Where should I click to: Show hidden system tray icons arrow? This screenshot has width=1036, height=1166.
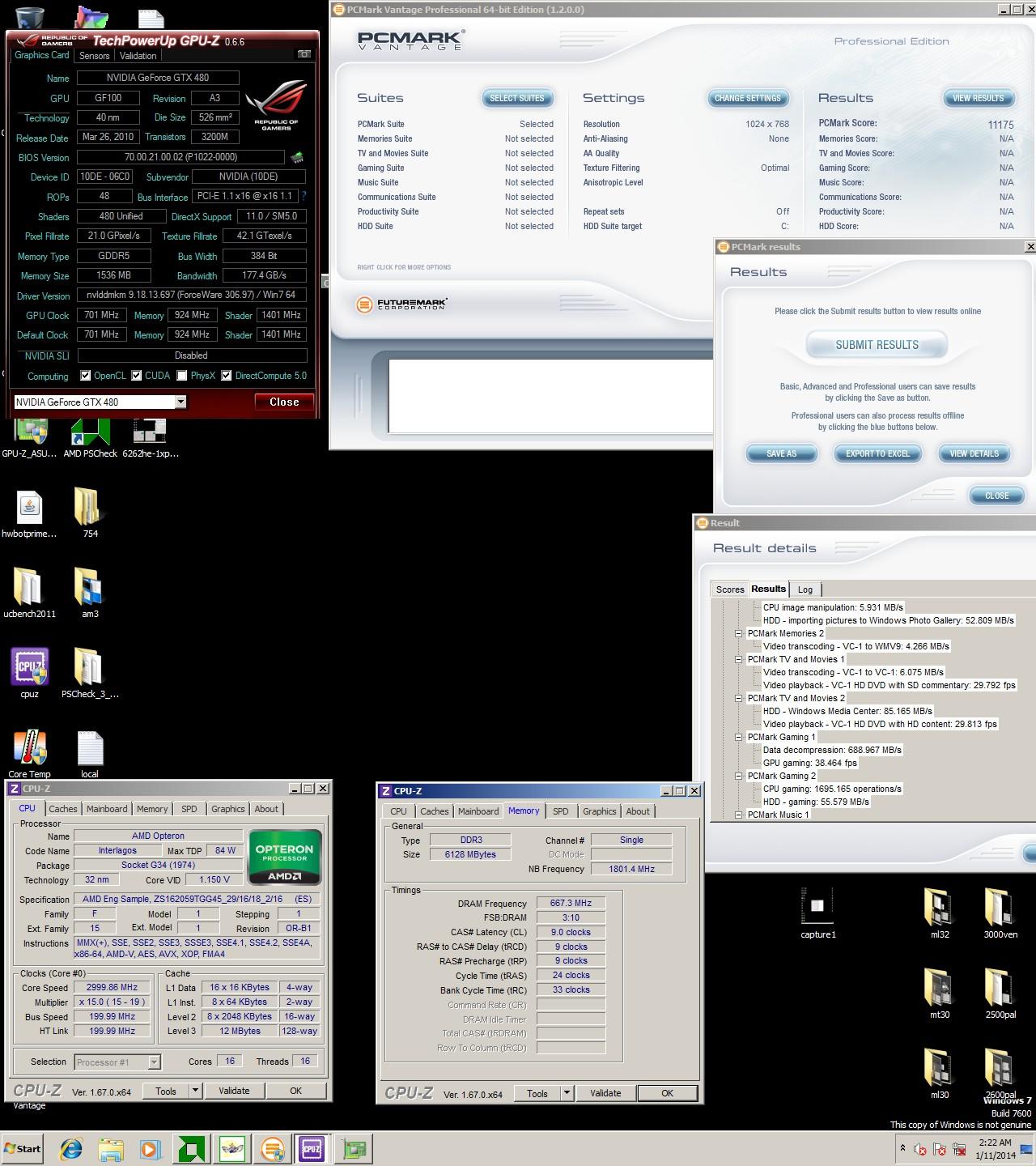point(902,1148)
